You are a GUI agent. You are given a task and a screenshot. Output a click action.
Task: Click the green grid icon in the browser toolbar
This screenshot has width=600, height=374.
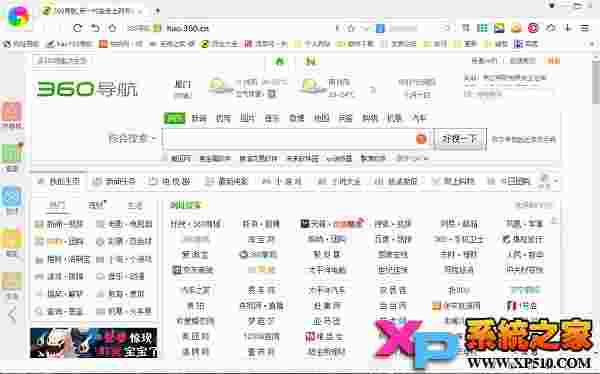pos(483,28)
